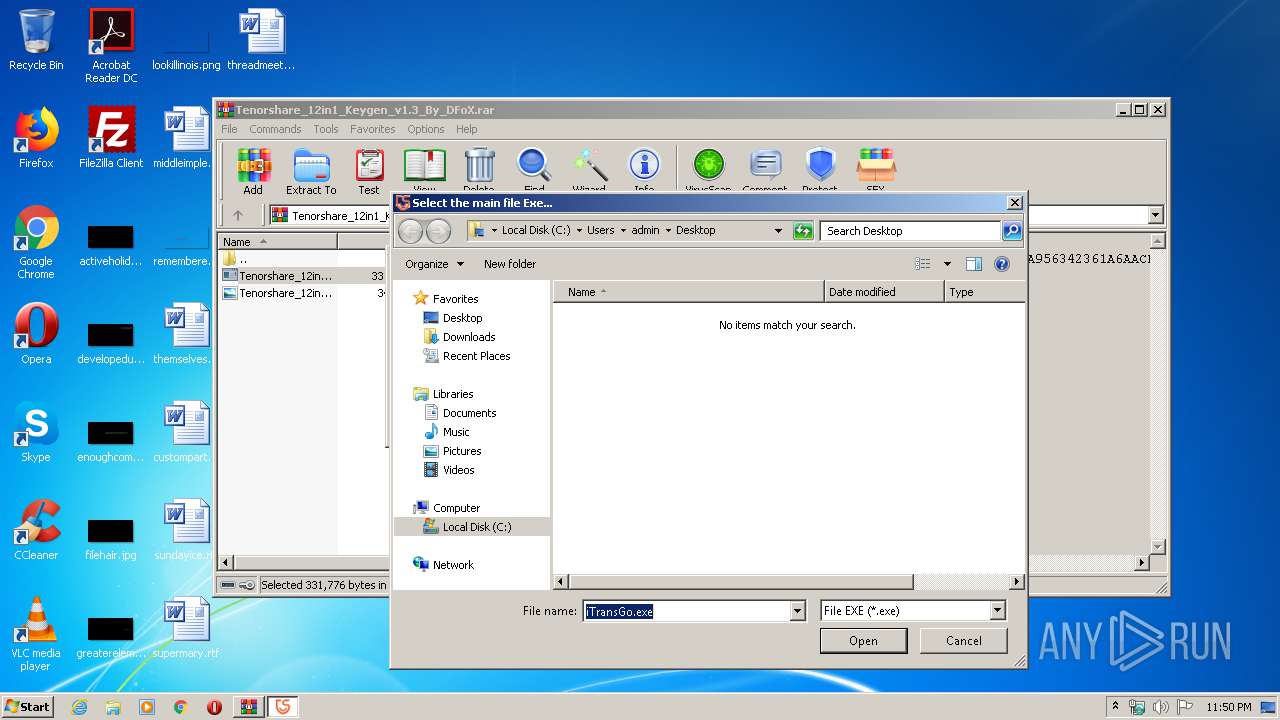Viewport: 1280px width, 720px height.
Task: Open the Help menu in WinRAR
Action: click(x=466, y=129)
